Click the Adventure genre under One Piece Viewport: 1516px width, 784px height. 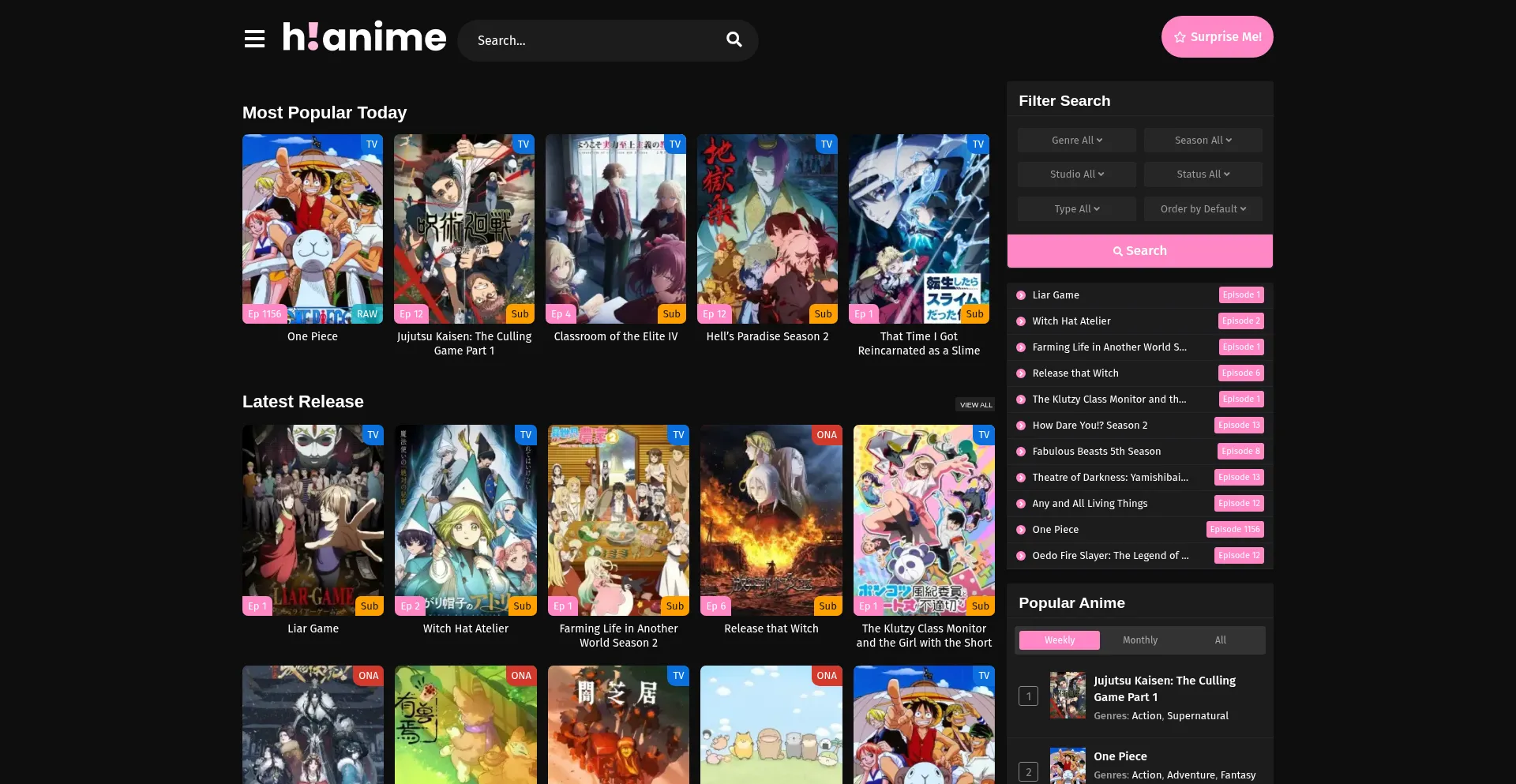coord(1191,775)
